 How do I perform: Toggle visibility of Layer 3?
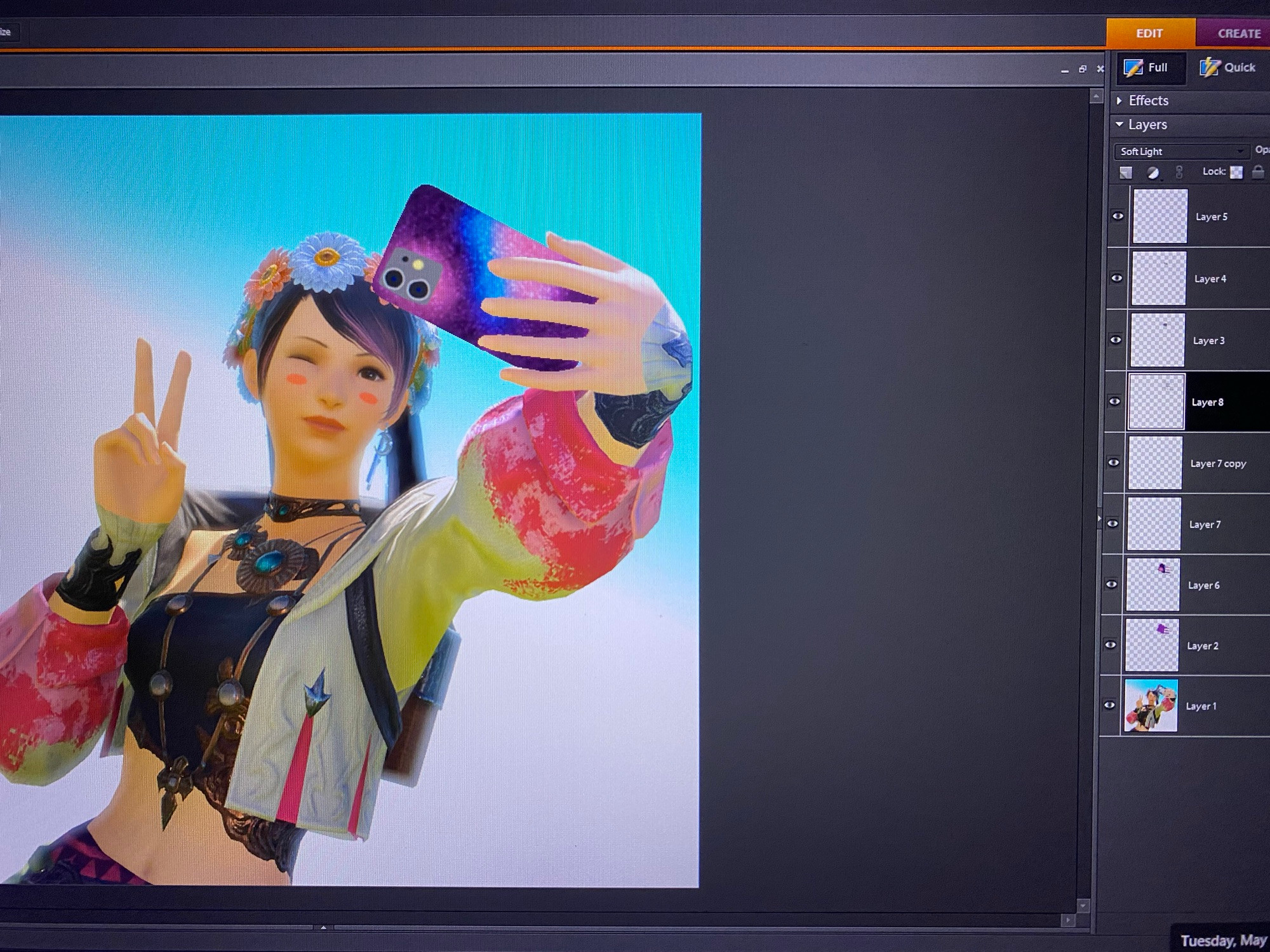1116,340
